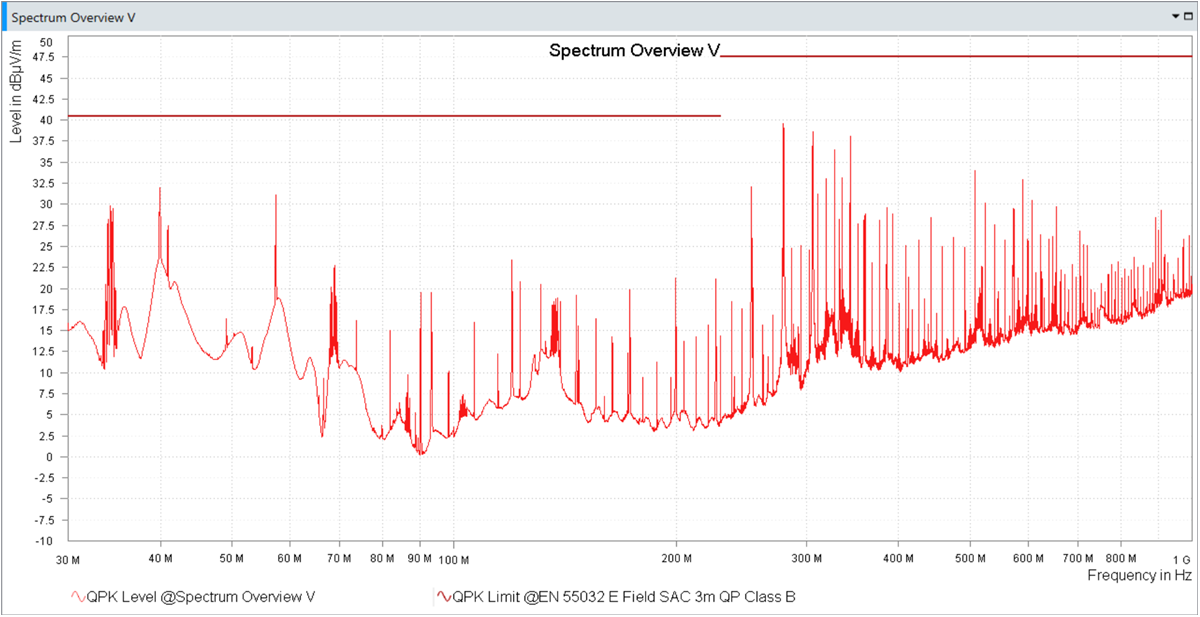Expand the chart title Spectrum Overview V
The height and width of the screenshot is (617, 1200).
(636, 50)
